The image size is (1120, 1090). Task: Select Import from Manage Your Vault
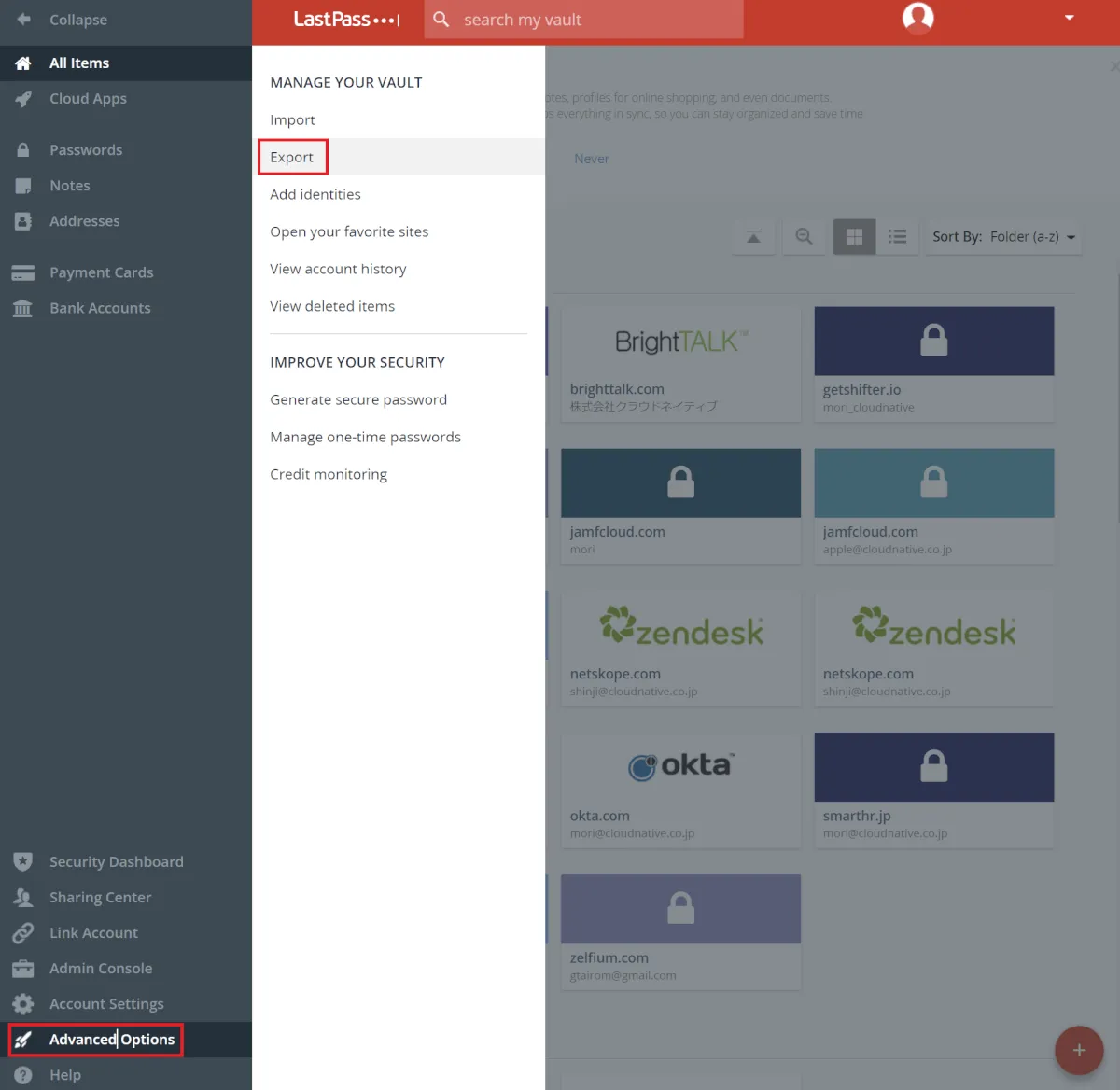point(292,120)
